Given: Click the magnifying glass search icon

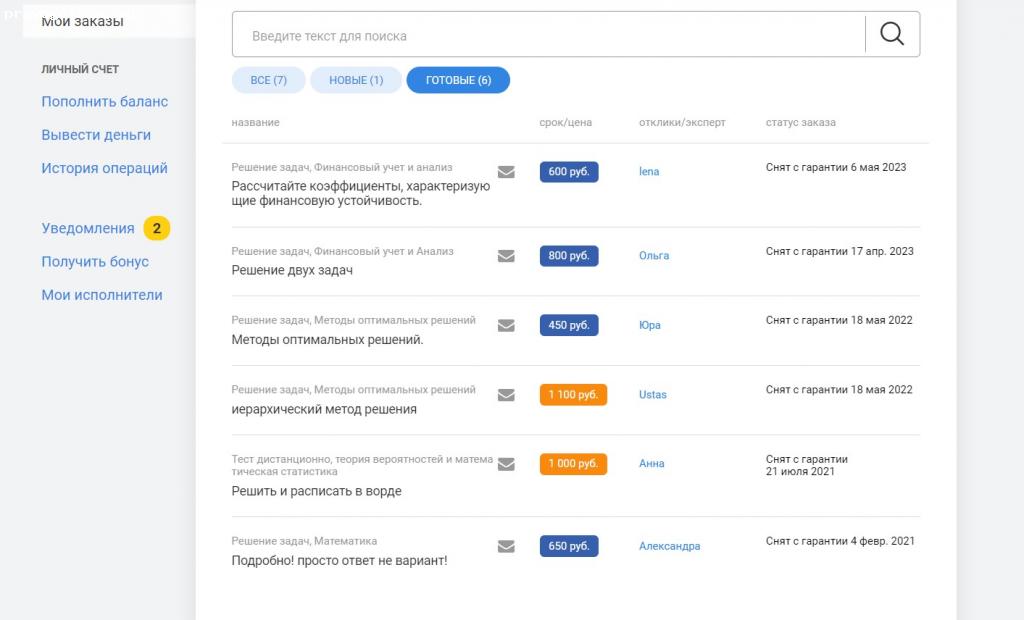Looking at the screenshot, I should [892, 34].
